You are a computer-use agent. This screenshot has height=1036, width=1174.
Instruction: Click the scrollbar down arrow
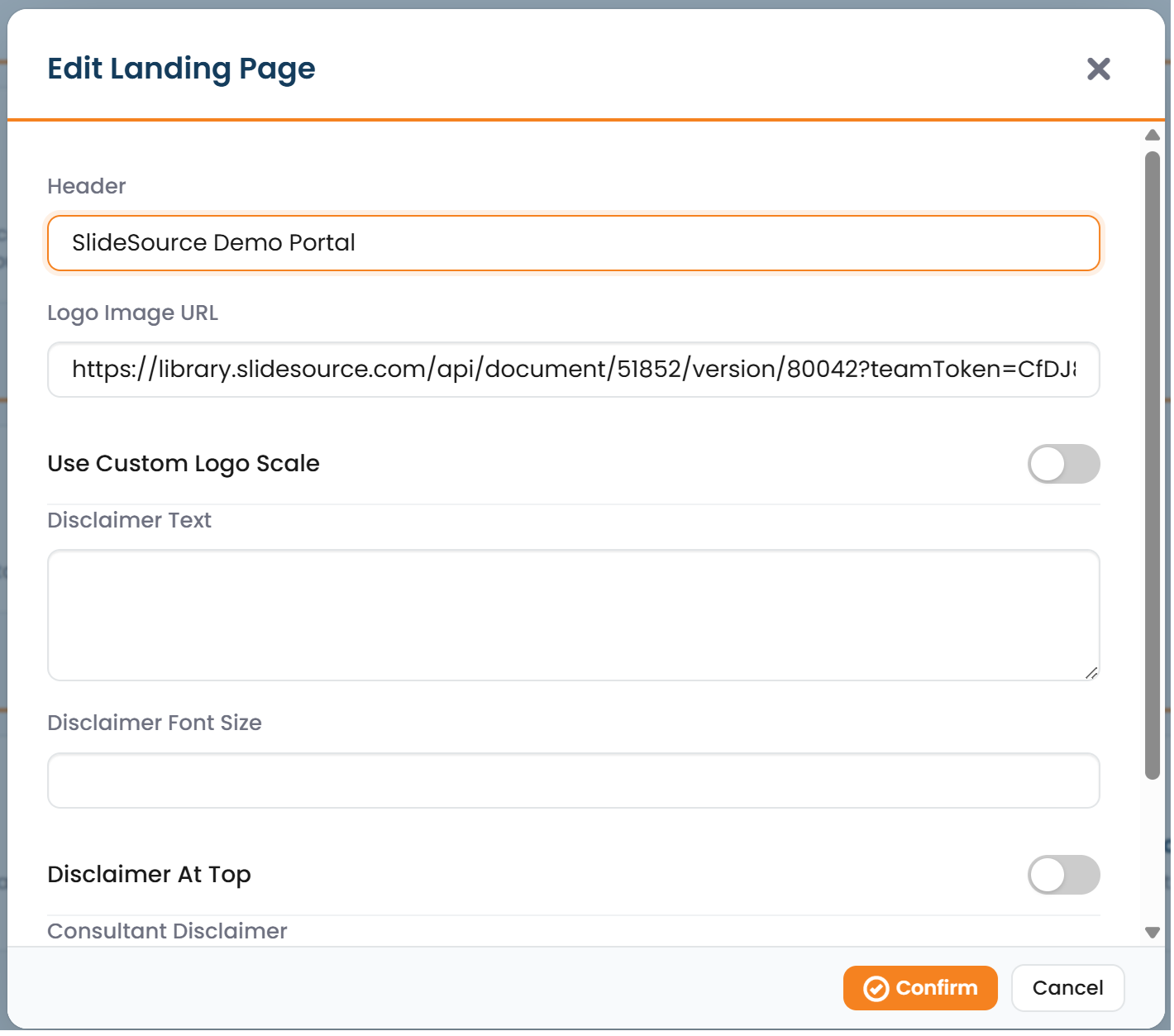(1153, 933)
